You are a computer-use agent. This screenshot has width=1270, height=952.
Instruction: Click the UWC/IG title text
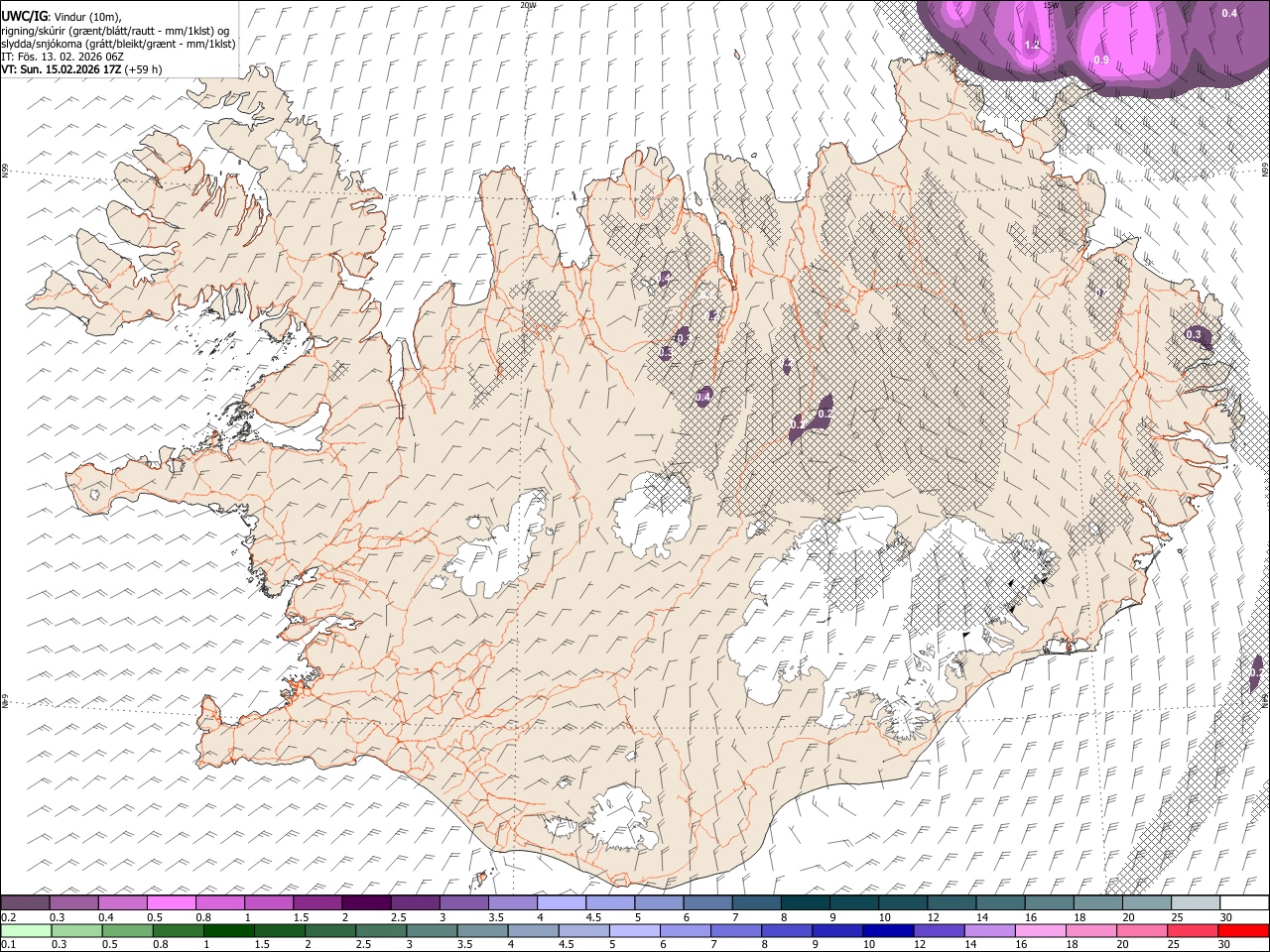click(25, 17)
